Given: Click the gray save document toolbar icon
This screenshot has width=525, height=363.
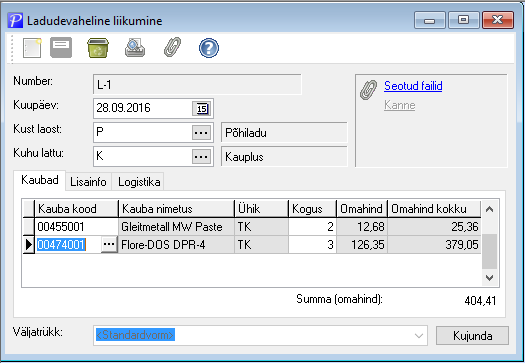Looking at the screenshot, I should [61, 48].
